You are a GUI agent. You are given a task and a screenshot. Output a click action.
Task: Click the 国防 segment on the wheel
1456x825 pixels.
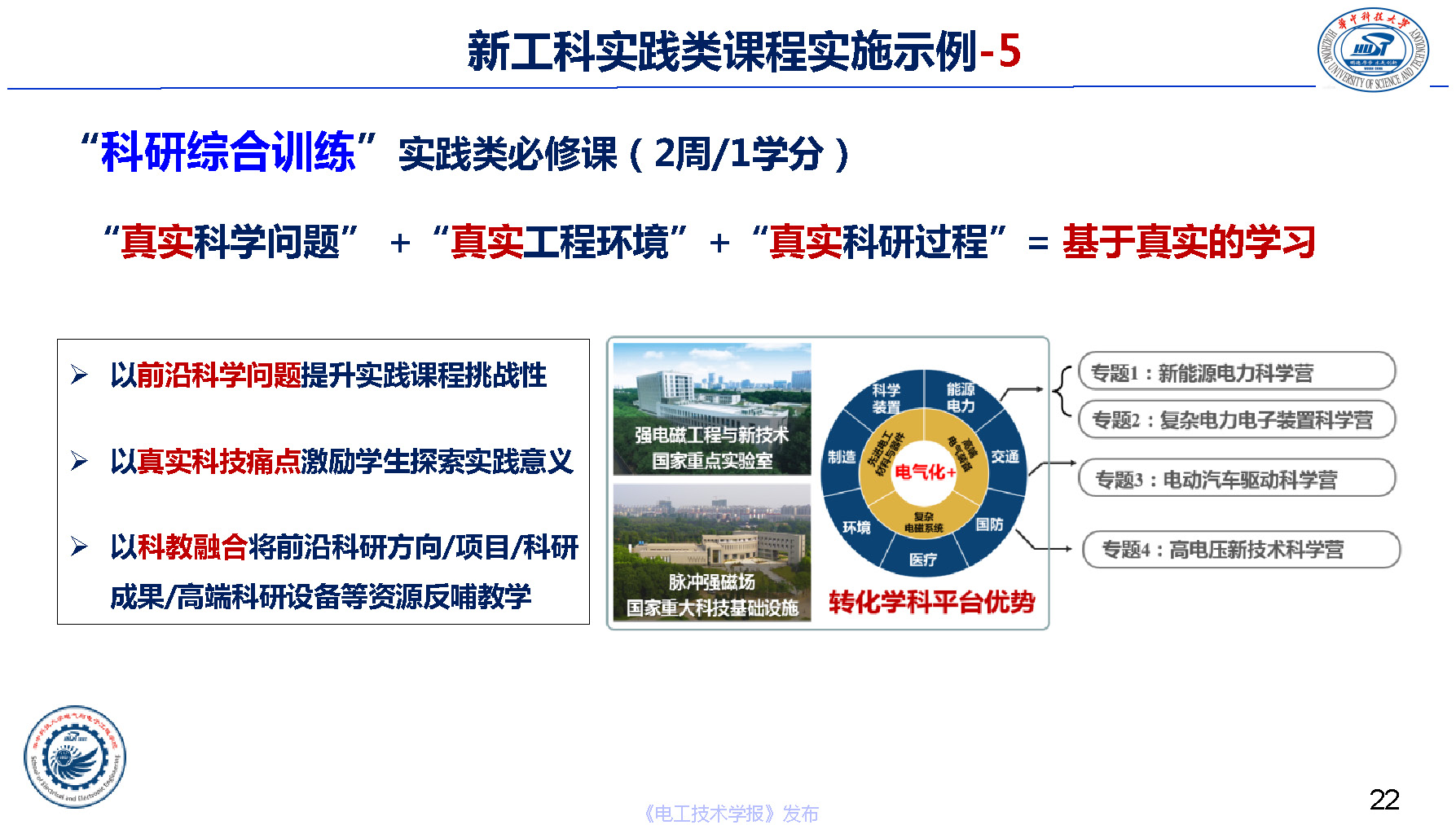(989, 524)
